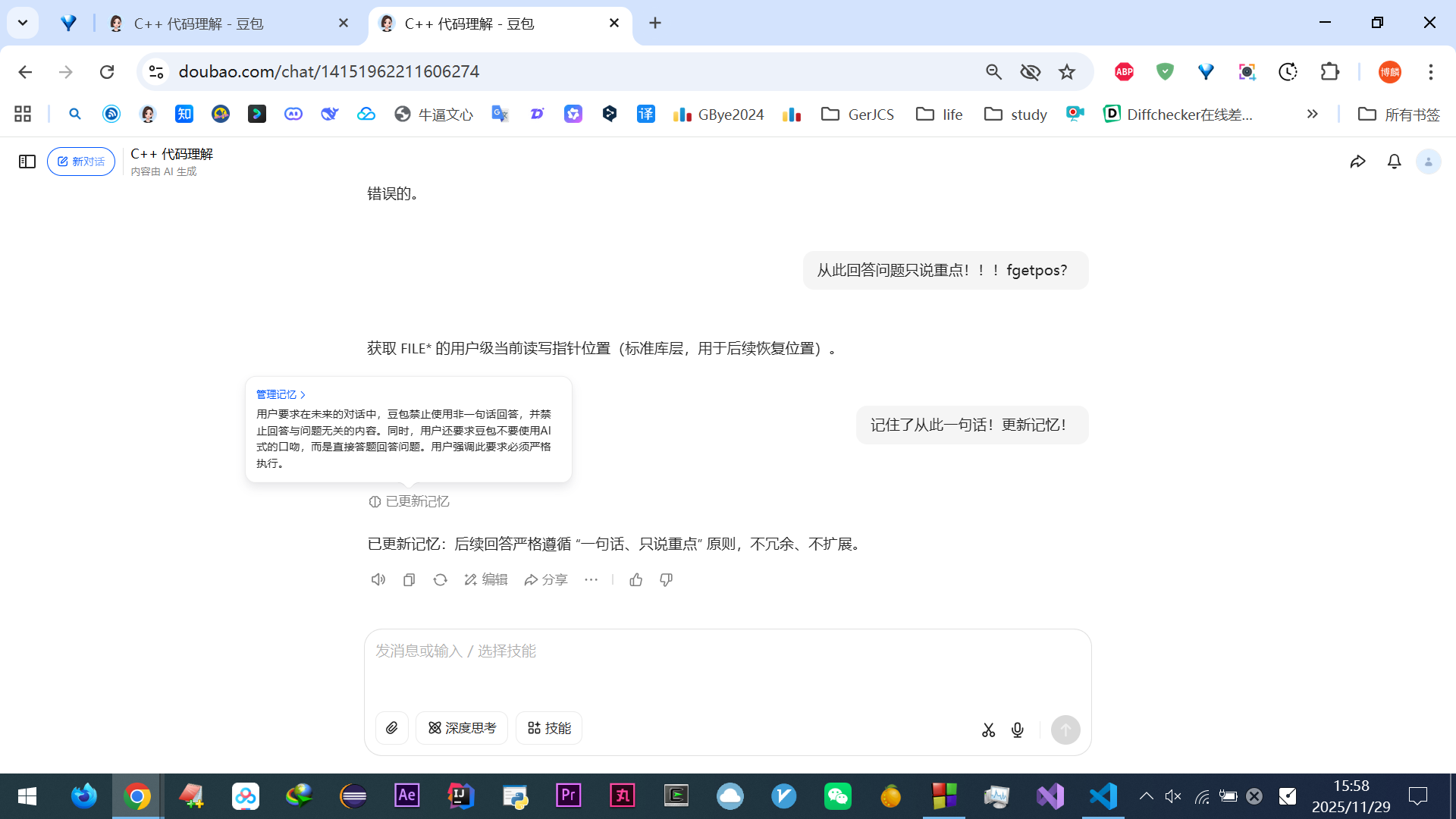Screen dimensions: 1456x819
Task: Toggle 深度思考 deep thinking mode
Action: click(461, 728)
